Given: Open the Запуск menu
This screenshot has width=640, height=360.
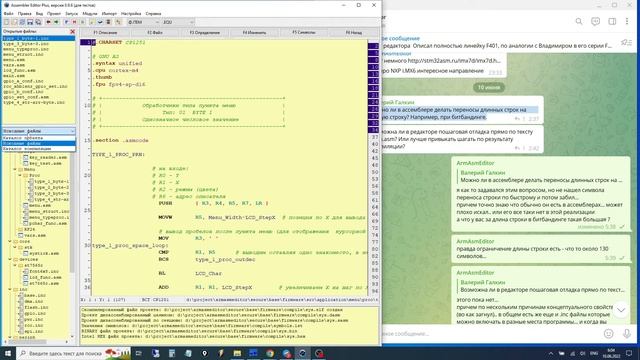Looking at the screenshot, I should 71,13.
